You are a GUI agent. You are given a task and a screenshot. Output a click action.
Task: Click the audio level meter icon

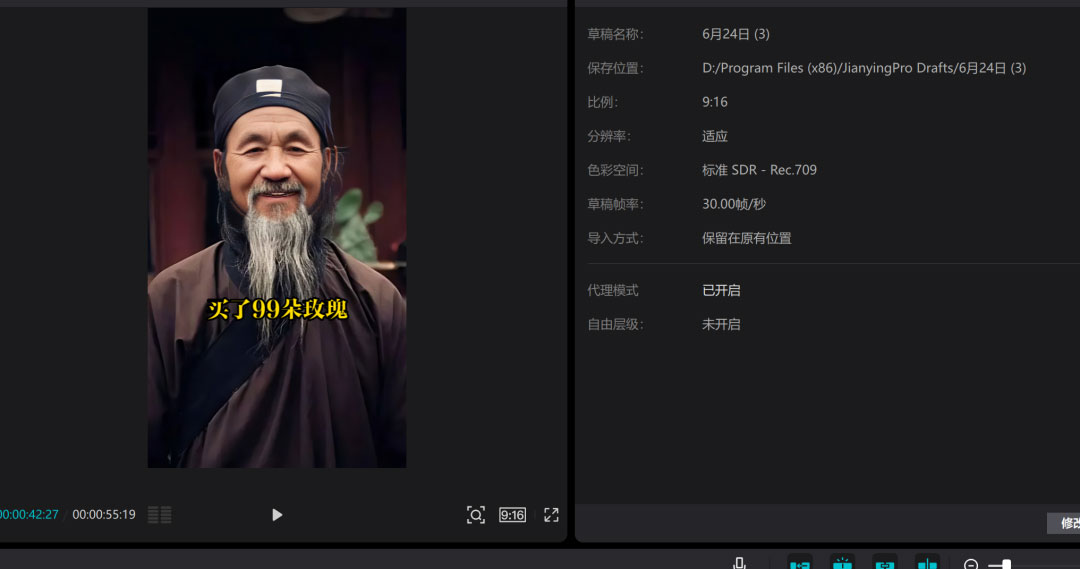159,515
